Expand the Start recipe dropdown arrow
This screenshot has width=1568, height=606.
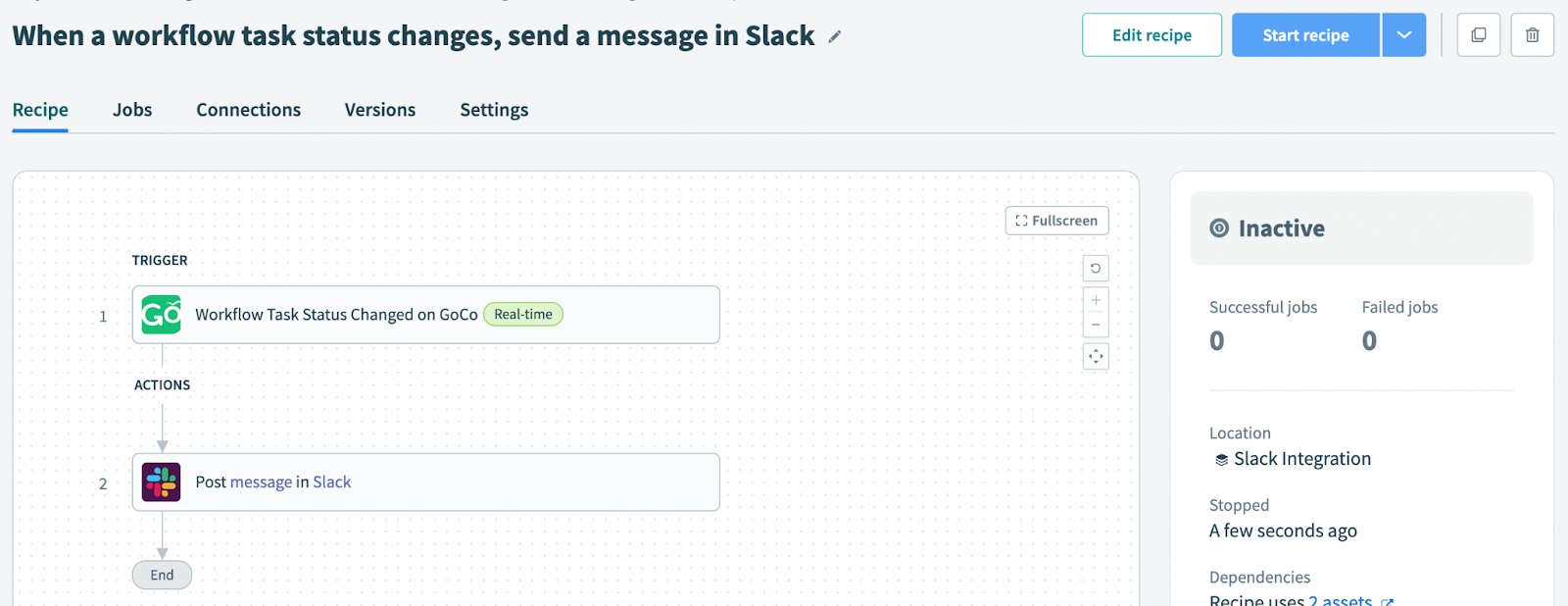[x=1403, y=35]
